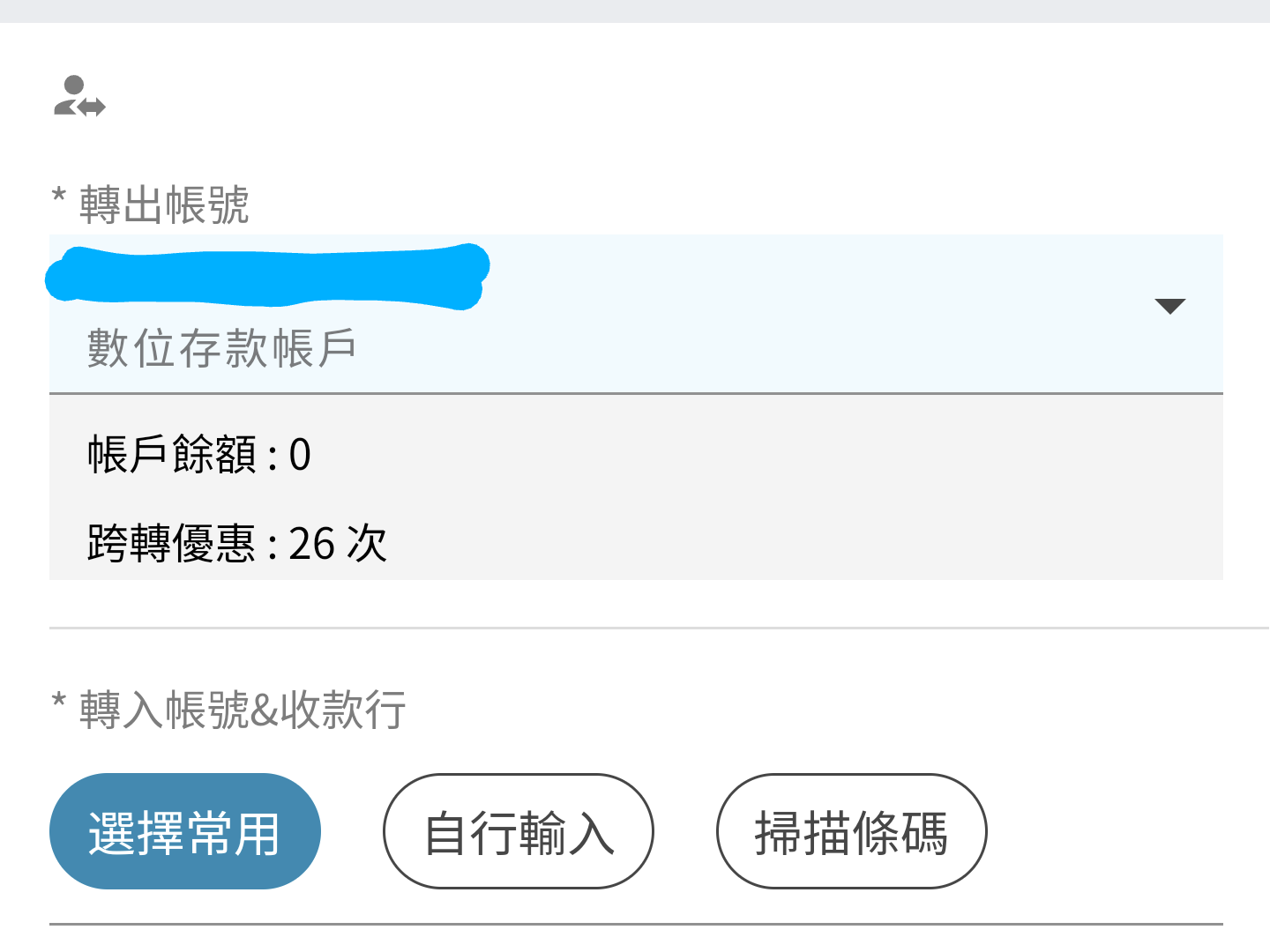1270x952 pixels.
Task: Switch to 自行輸入 entry mode
Action: 519,831
